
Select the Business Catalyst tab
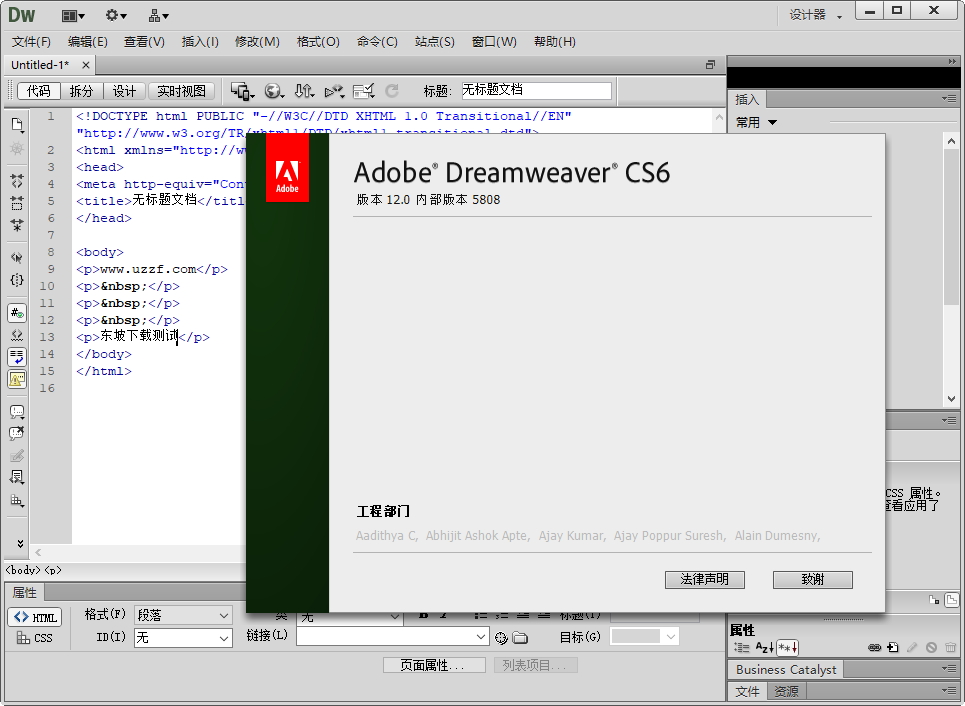pos(786,669)
